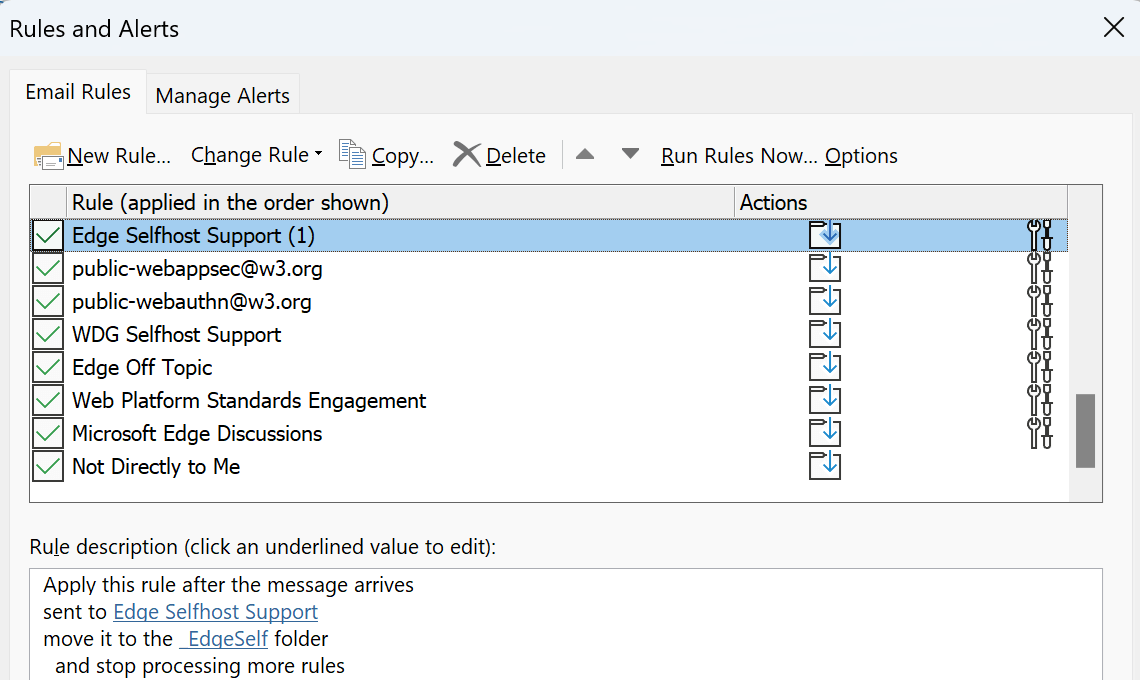Click move-to-folder icon for public-webappsec@w3.org

coord(825,268)
